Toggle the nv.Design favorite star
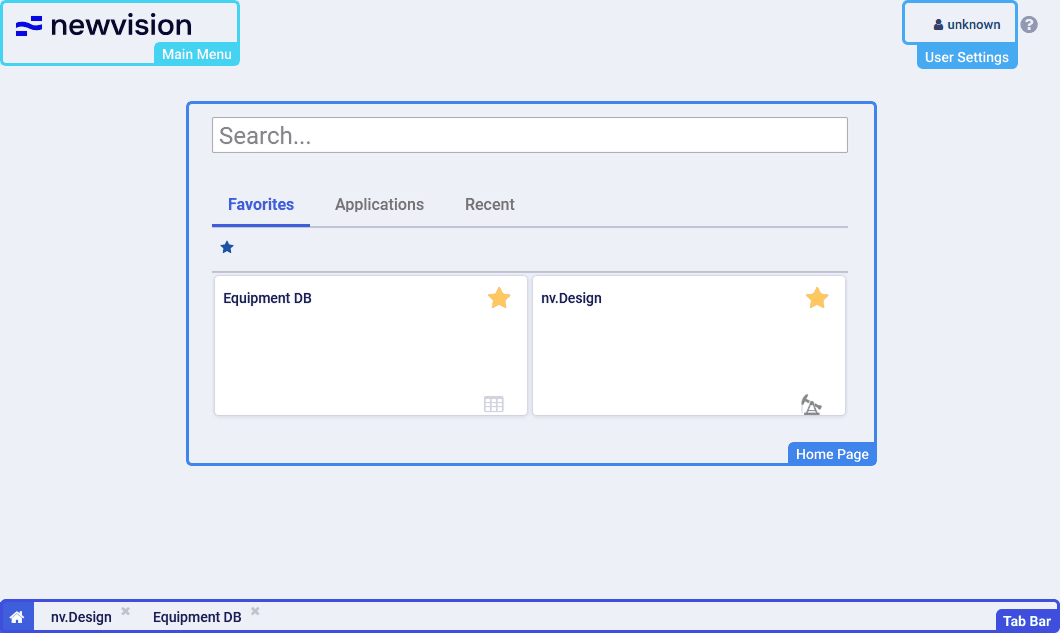This screenshot has width=1060, height=633. click(817, 298)
